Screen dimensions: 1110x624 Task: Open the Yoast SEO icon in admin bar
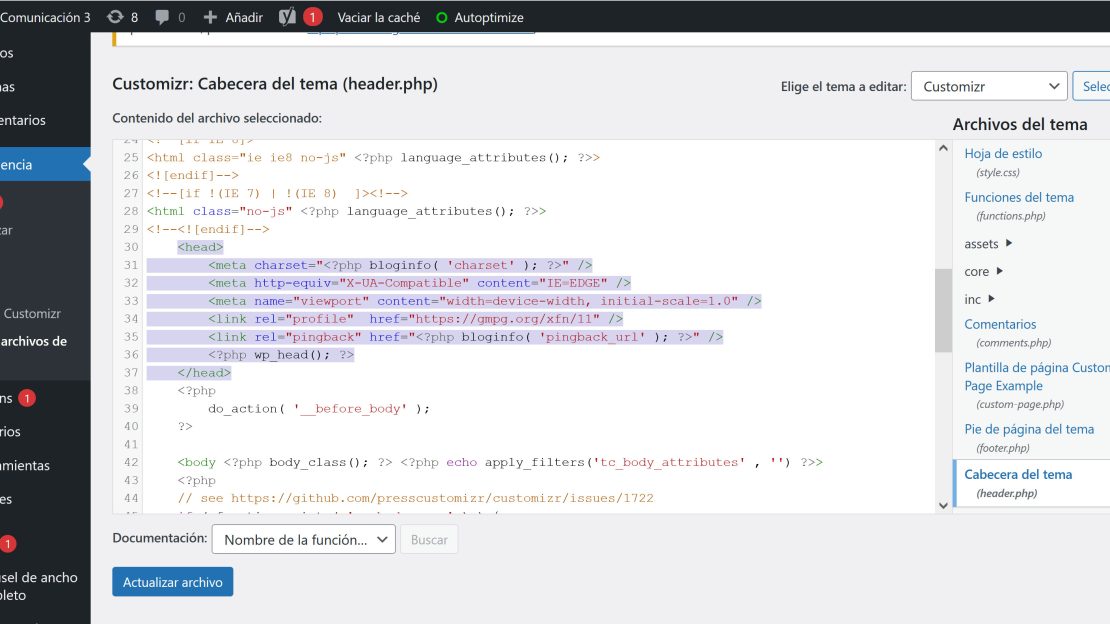click(x=287, y=17)
